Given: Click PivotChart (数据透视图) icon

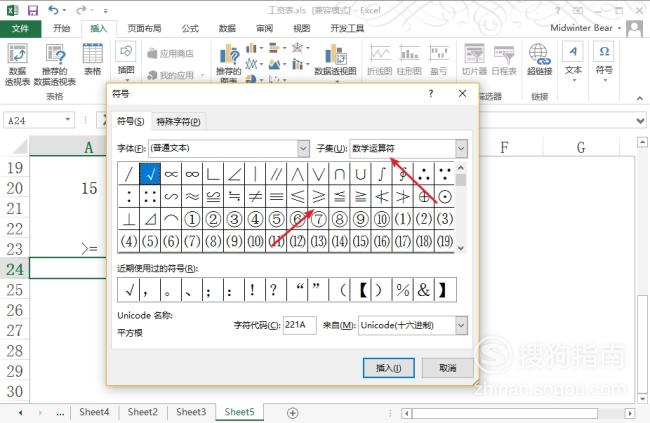Looking at the screenshot, I should coord(335,60).
